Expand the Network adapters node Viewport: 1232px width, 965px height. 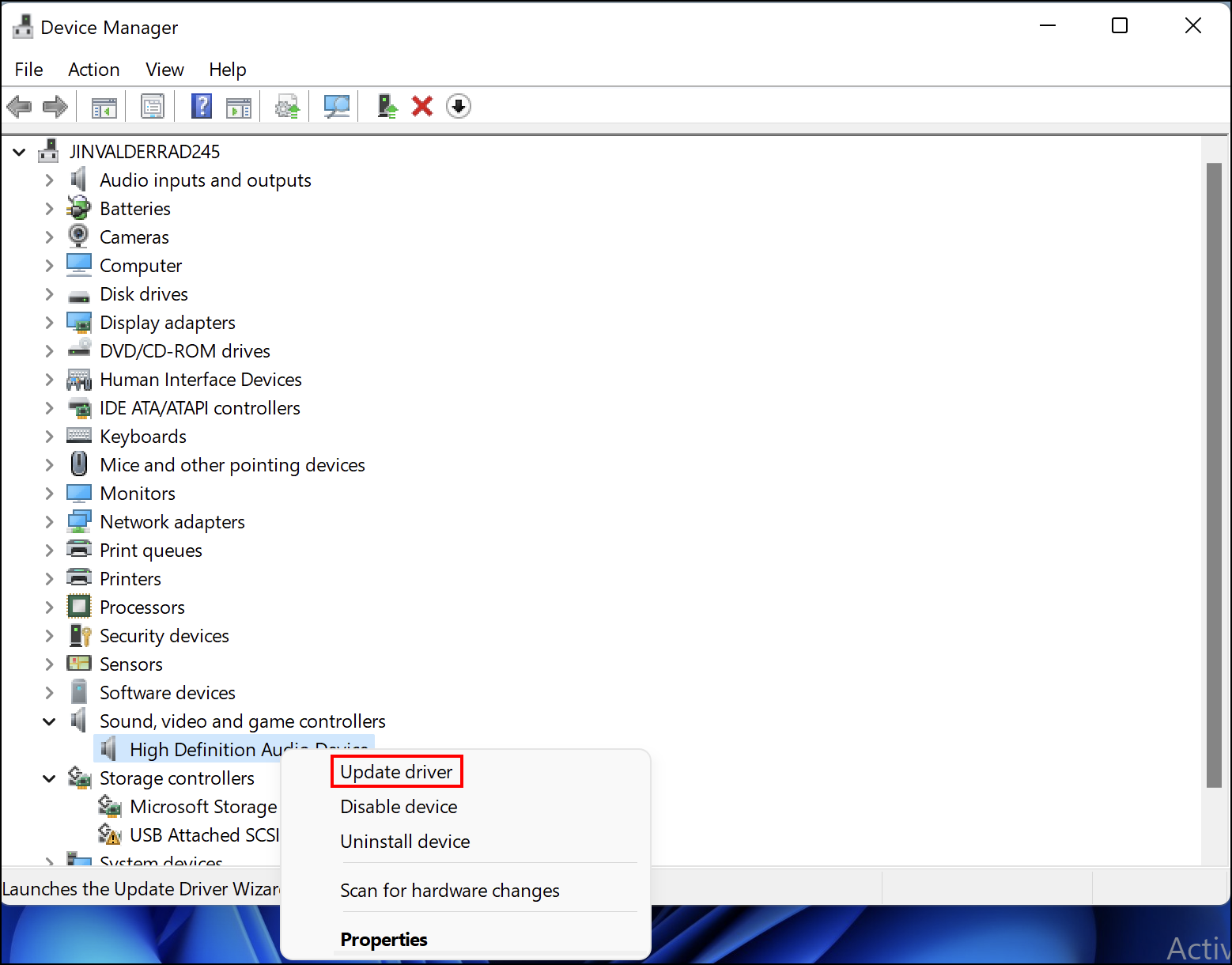coord(49,522)
